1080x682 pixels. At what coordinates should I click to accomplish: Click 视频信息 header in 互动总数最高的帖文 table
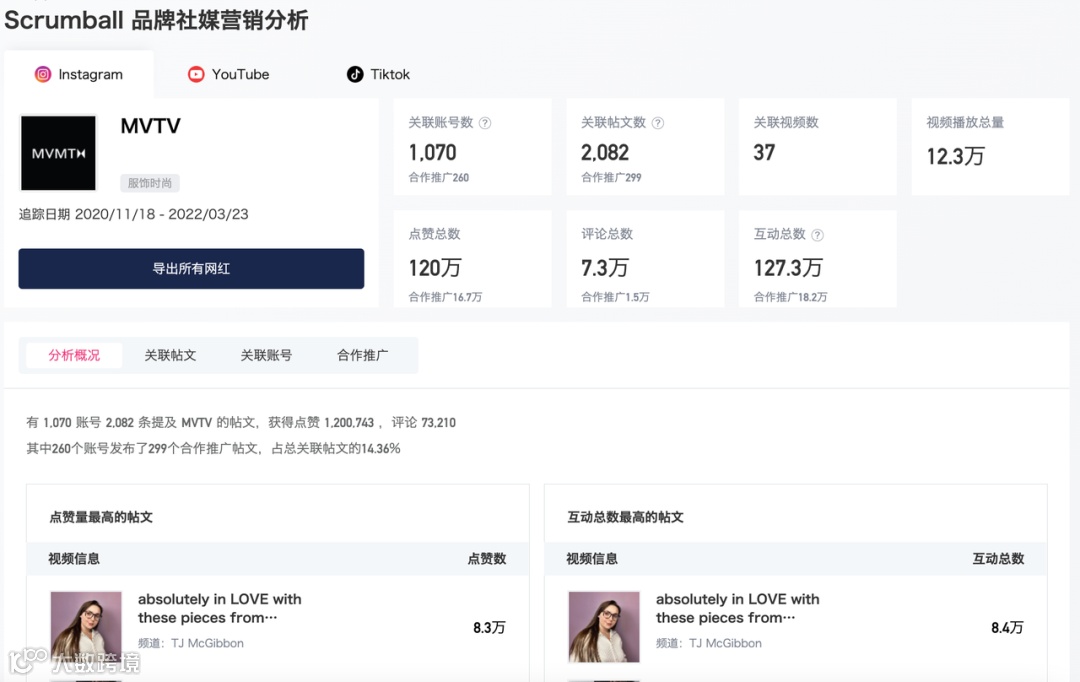point(592,559)
